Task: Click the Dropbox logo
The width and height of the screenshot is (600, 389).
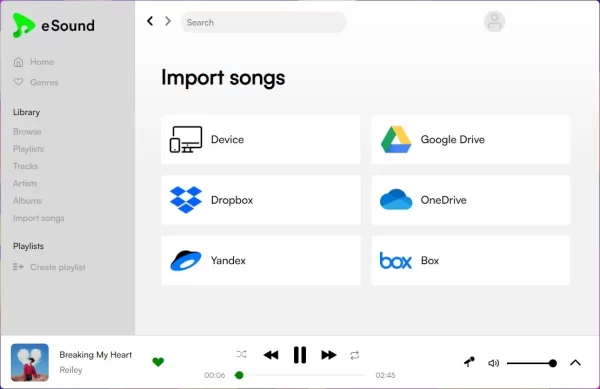Action: click(x=186, y=200)
